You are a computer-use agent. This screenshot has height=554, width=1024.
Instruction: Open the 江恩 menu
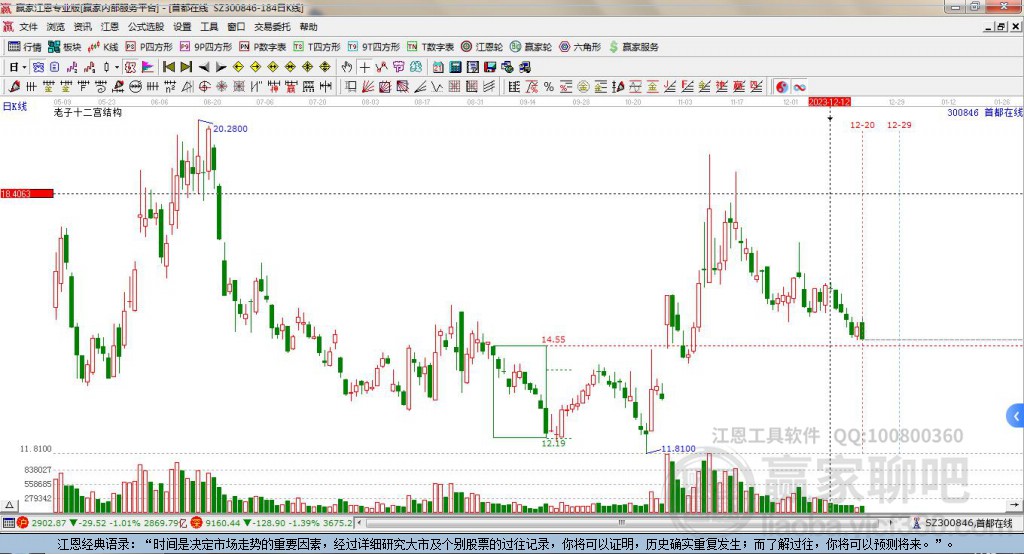pyautogui.click(x=110, y=27)
